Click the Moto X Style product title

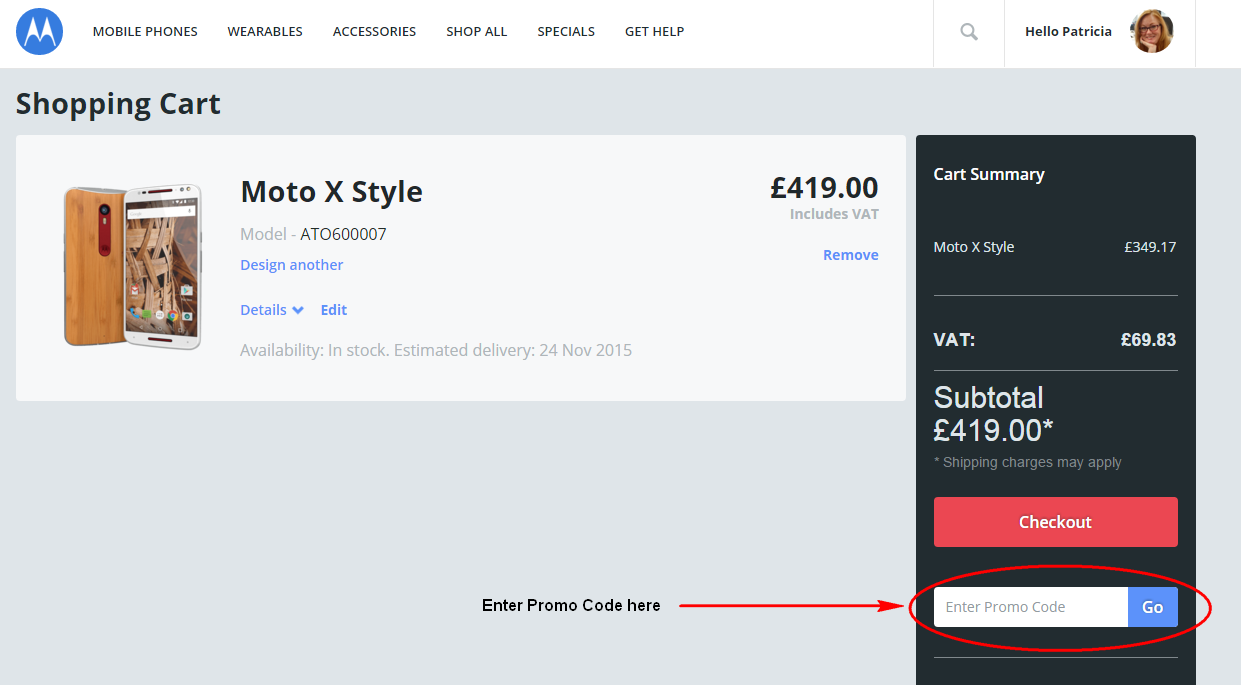tap(331, 191)
